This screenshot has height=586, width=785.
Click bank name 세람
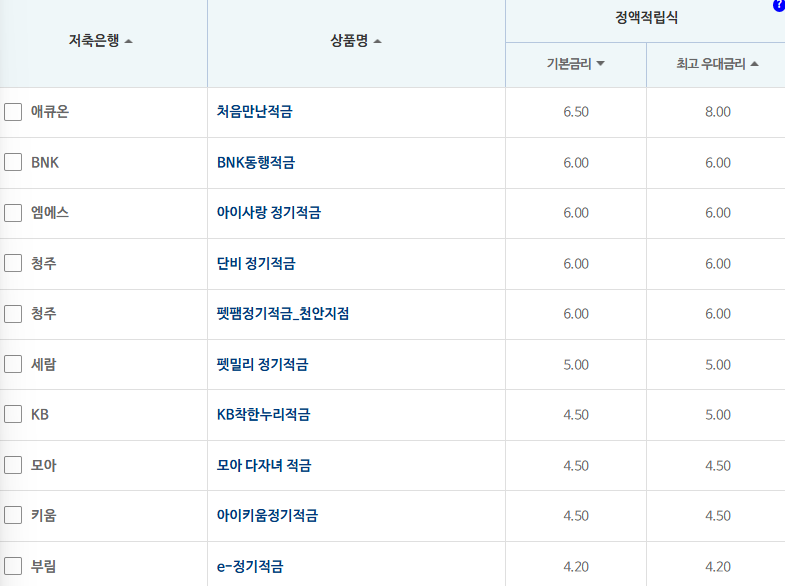(x=44, y=364)
